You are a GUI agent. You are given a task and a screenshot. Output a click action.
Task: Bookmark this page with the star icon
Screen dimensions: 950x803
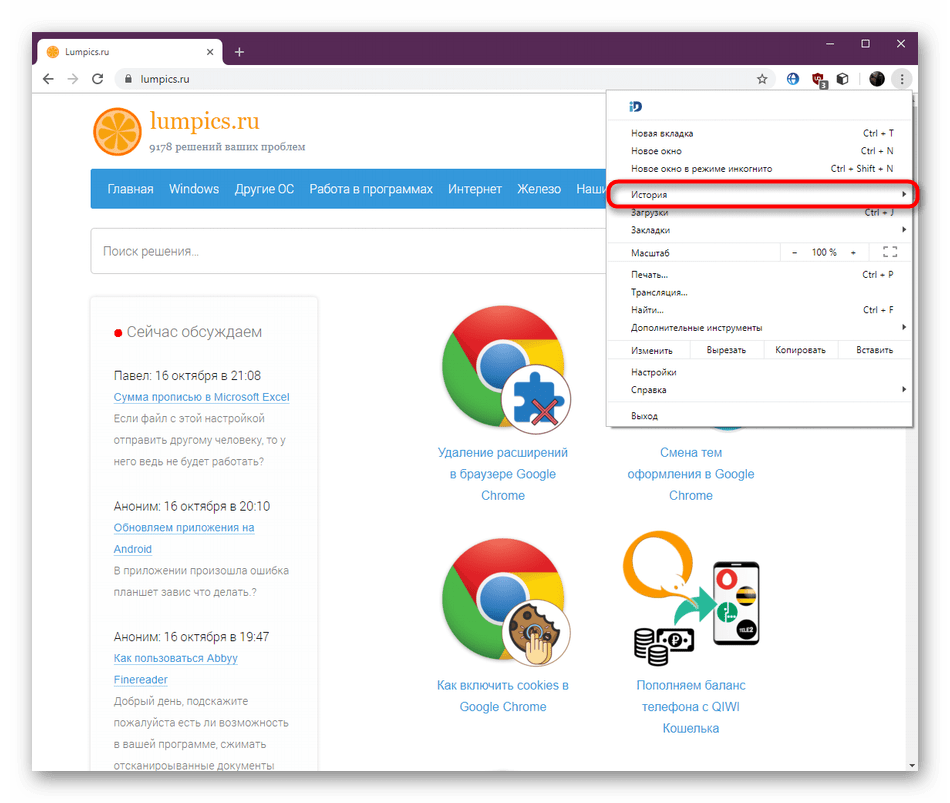(x=762, y=79)
